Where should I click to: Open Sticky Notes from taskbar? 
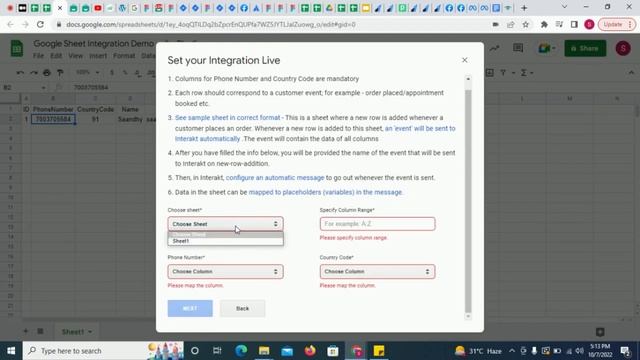pos(379,351)
